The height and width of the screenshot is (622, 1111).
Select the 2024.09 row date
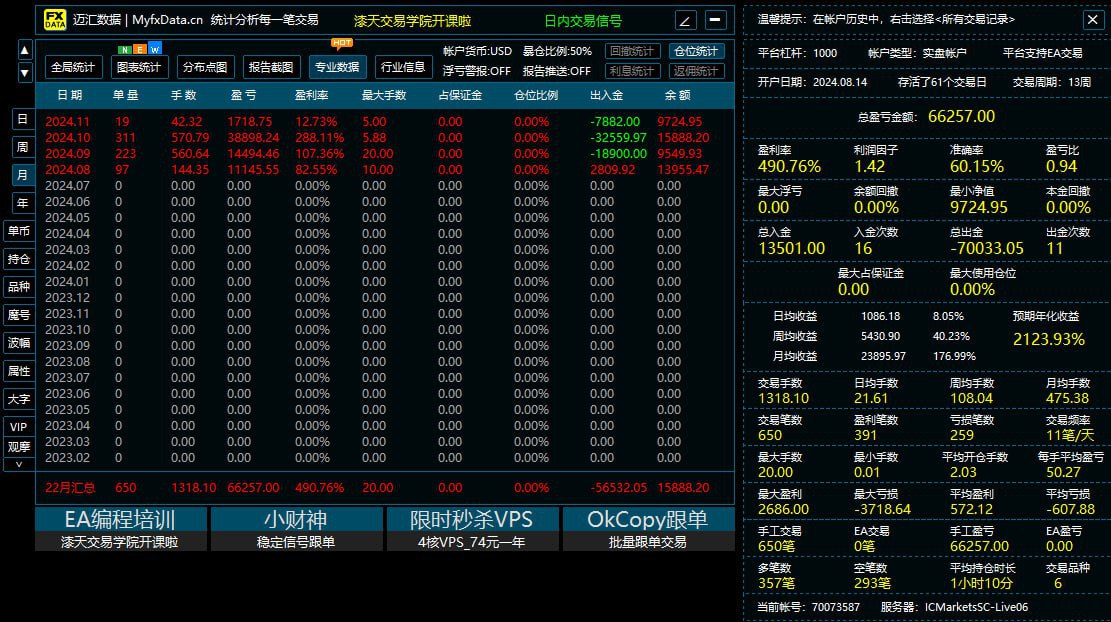tap(67, 154)
